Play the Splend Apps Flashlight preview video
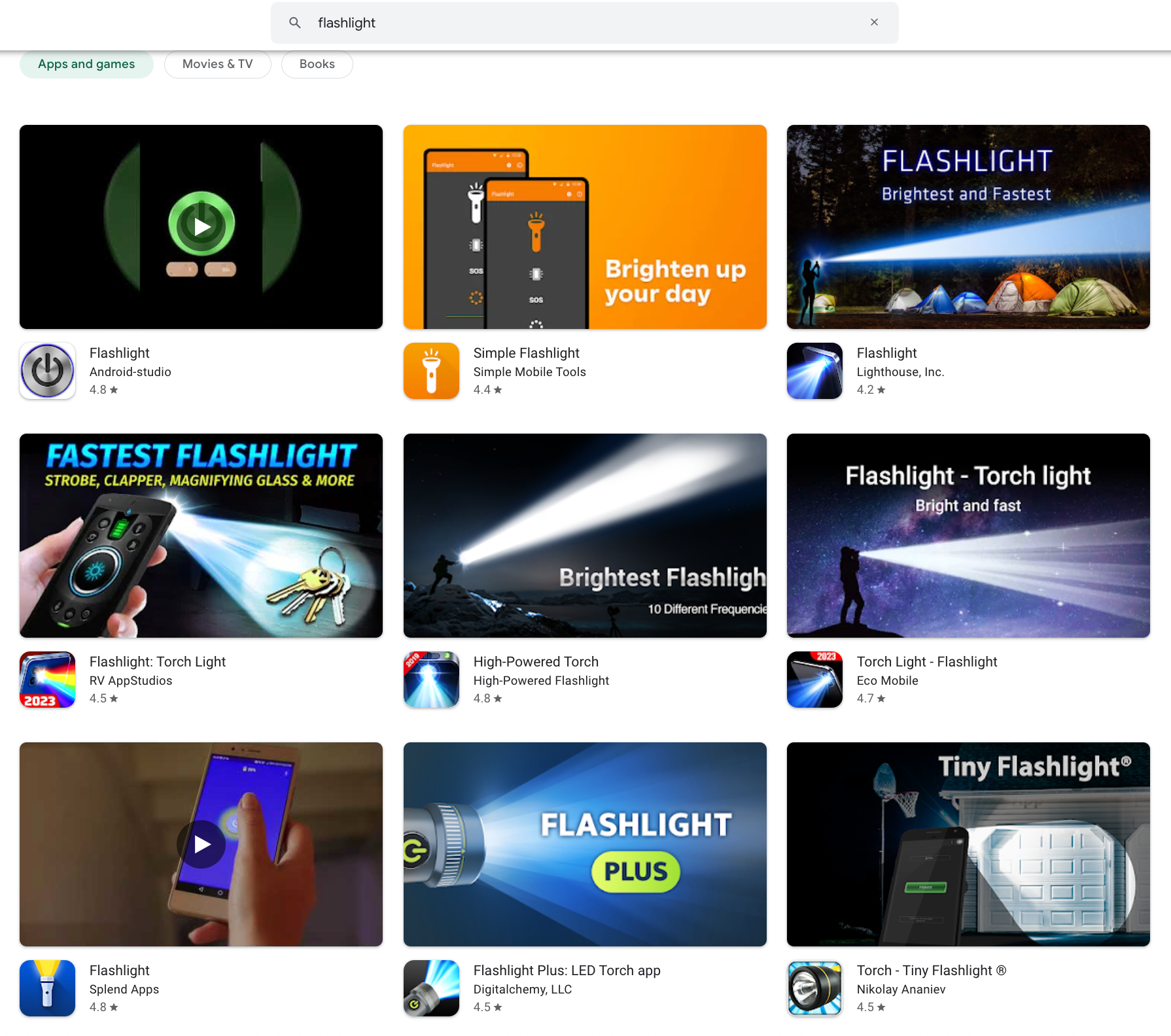Viewport: 1171px width, 1036px height. 201,844
